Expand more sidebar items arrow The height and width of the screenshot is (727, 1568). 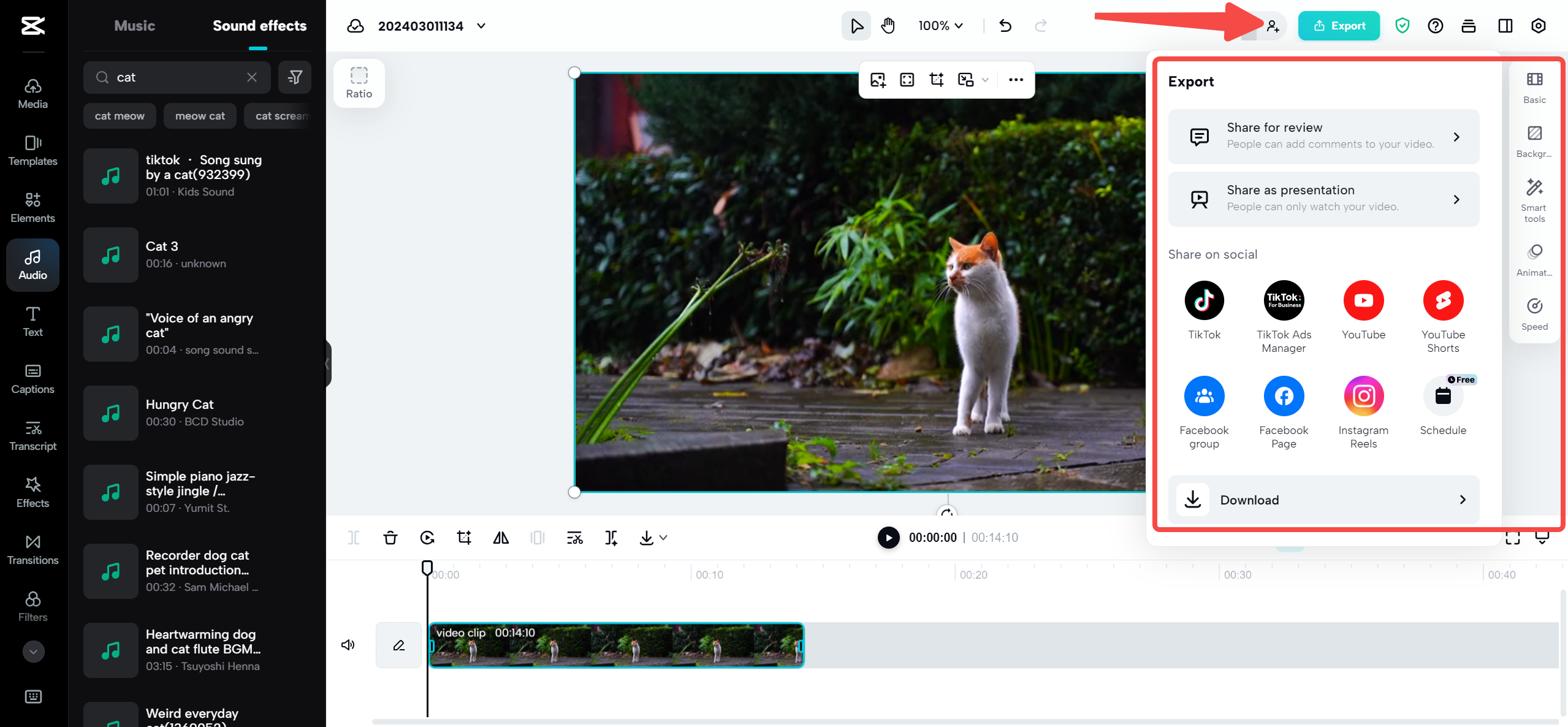click(x=33, y=652)
